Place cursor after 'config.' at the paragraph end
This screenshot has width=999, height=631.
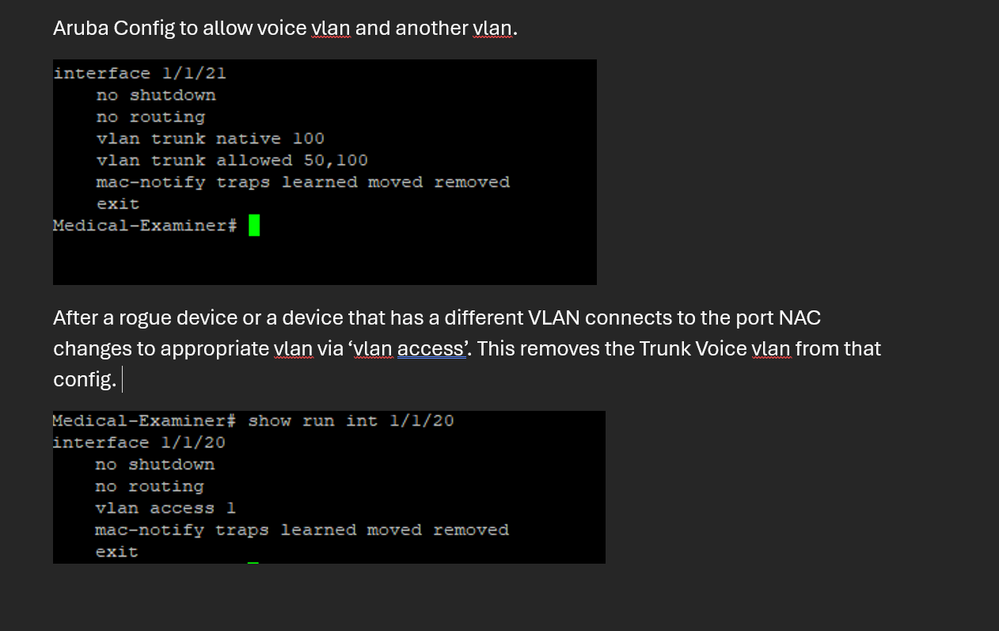(119, 380)
